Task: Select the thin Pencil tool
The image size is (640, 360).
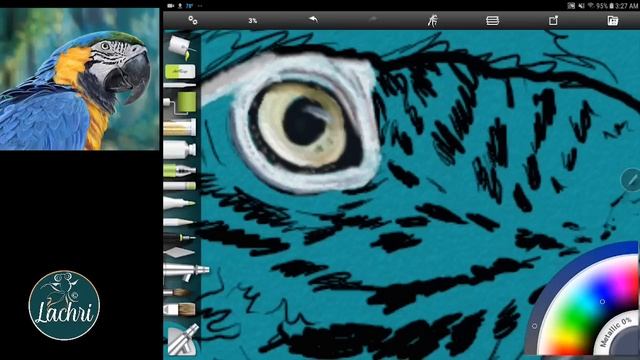Action: (180, 85)
